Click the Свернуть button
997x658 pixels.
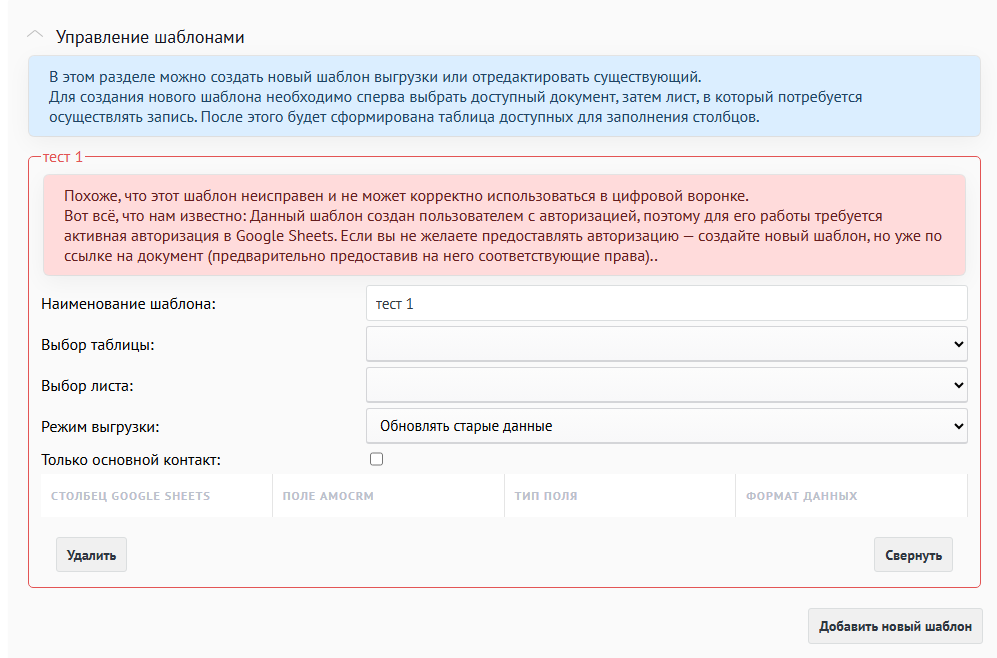point(913,555)
